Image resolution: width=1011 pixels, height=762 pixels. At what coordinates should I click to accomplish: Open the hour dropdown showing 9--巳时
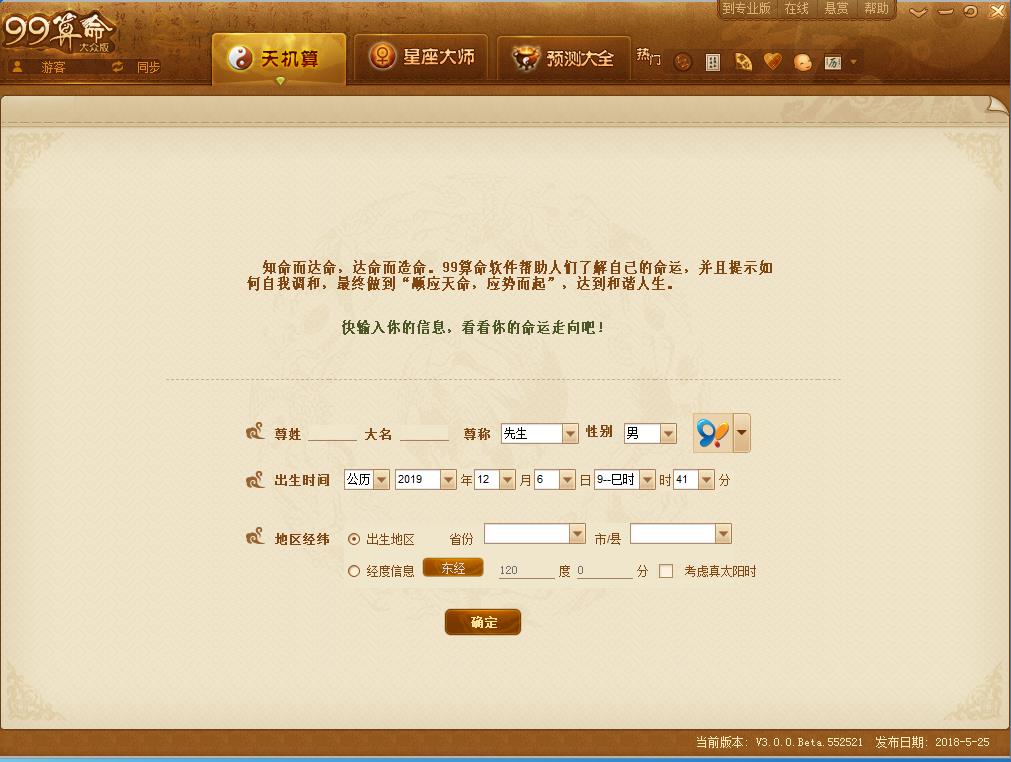point(624,480)
